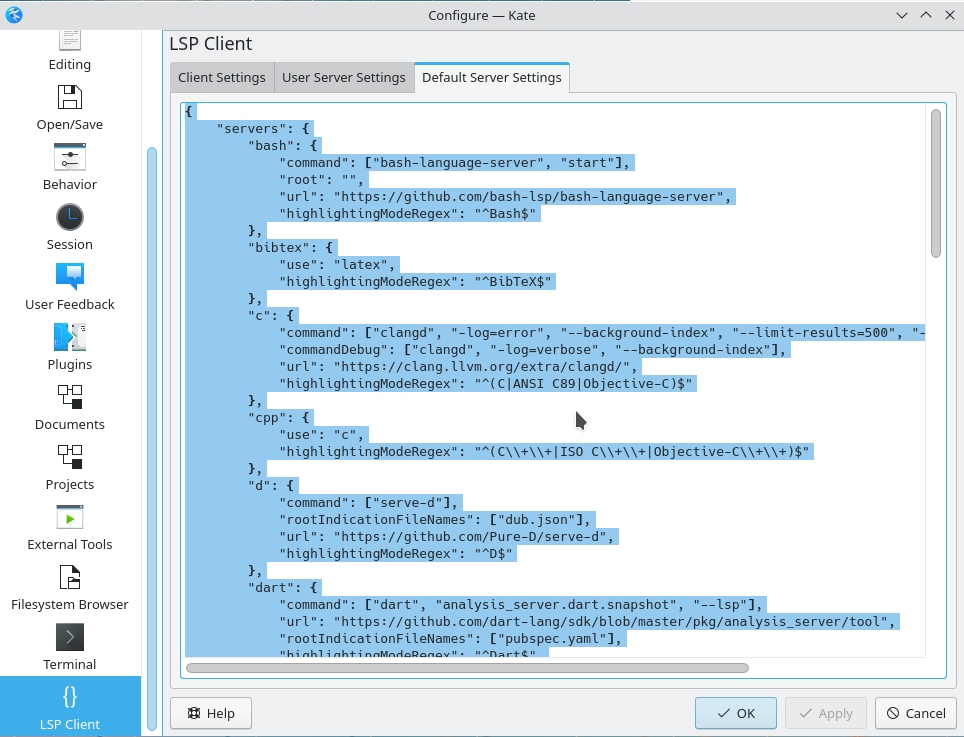Click the "cpp" server entry key
This screenshot has width=964, height=737.
coord(267,418)
